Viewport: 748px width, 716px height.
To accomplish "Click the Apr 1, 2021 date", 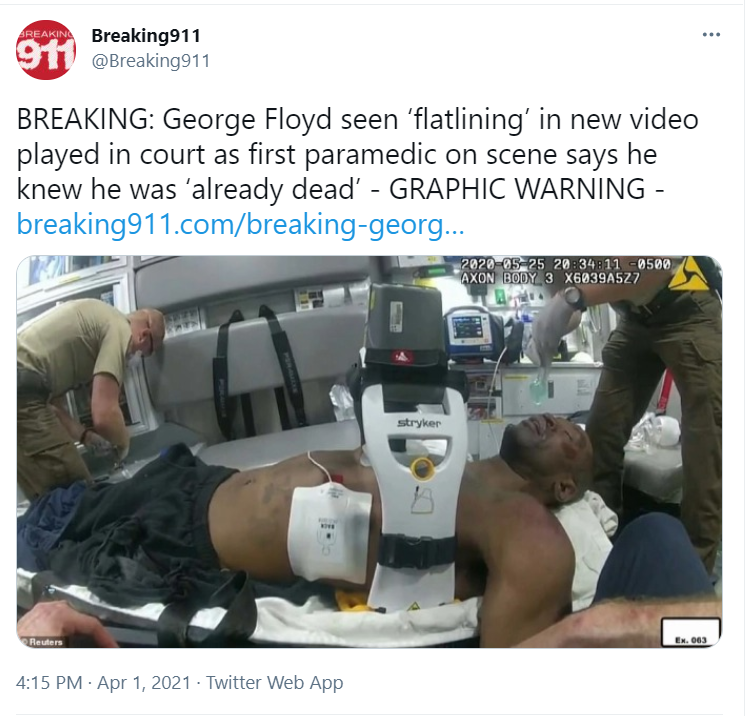I will [144, 683].
